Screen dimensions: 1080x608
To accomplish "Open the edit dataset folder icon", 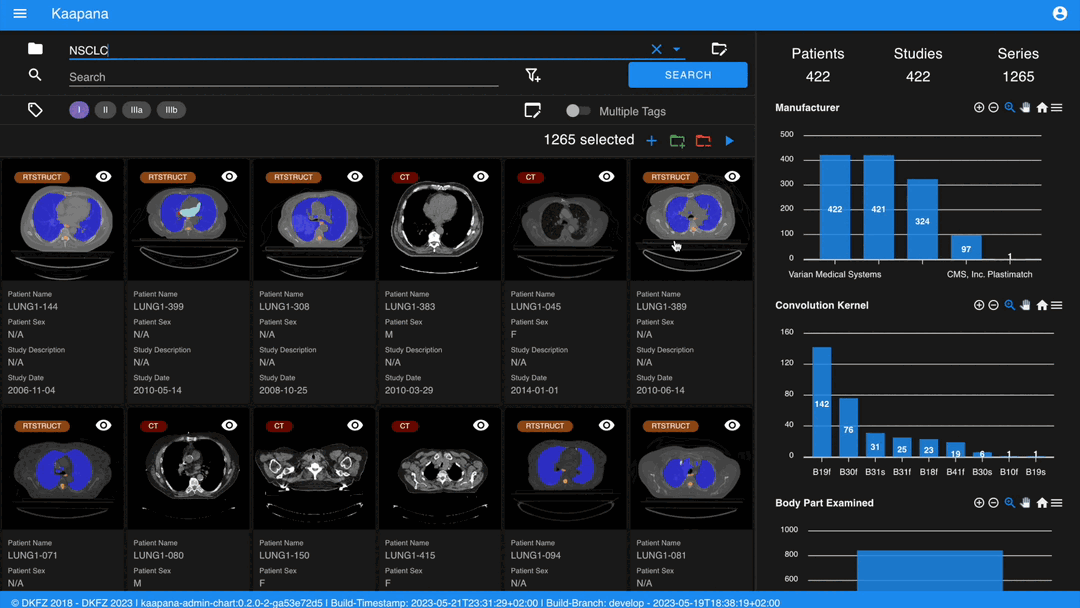I will (x=719, y=49).
